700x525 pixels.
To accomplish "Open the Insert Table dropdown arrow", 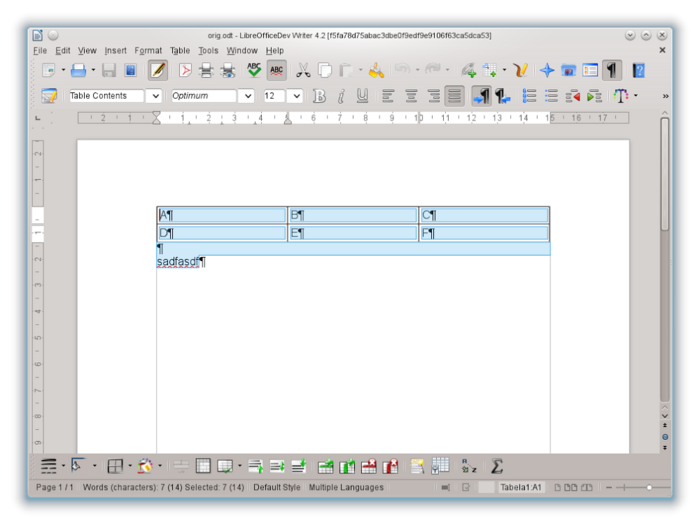I will tap(504, 70).
